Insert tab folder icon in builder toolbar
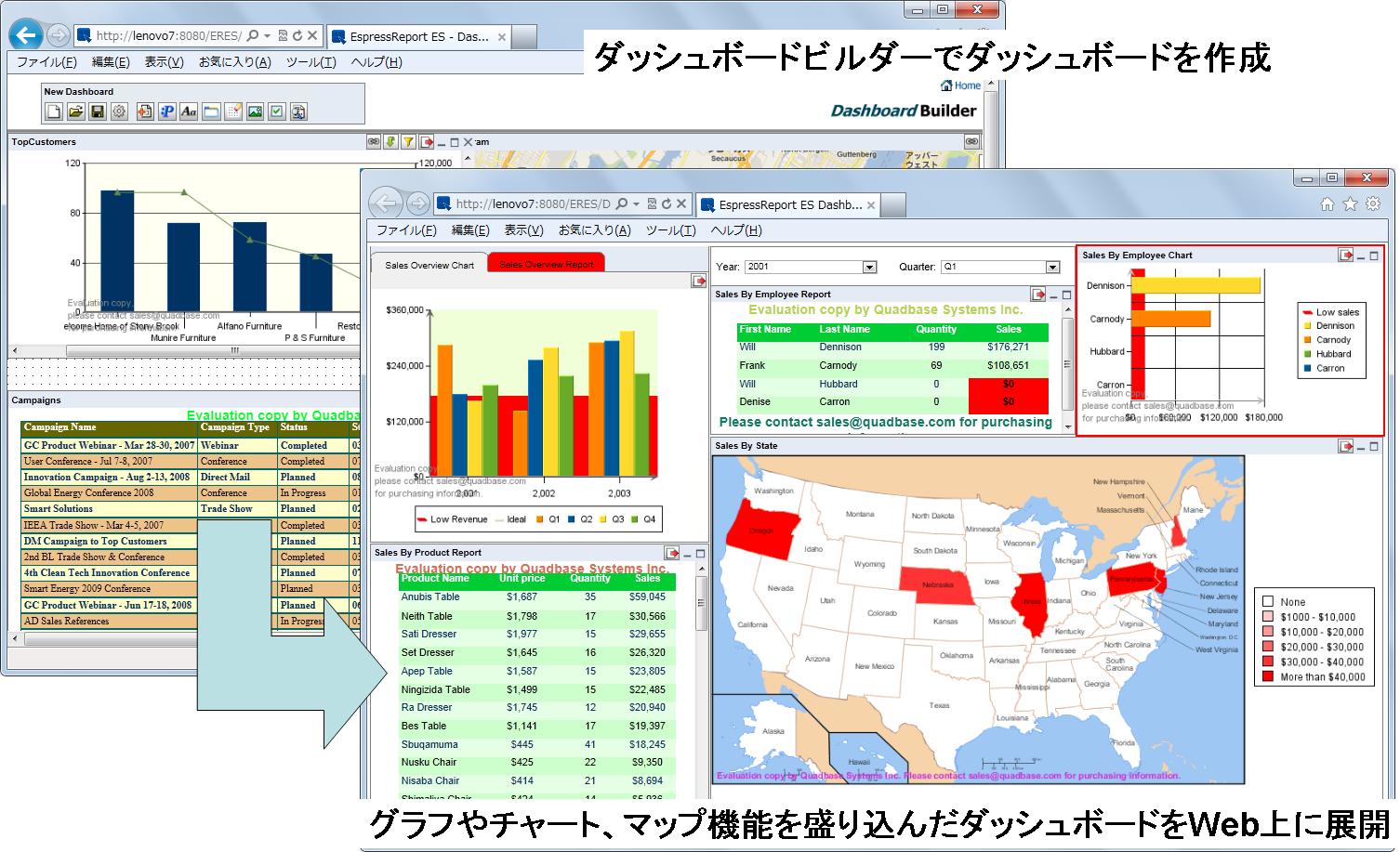 tap(211, 111)
